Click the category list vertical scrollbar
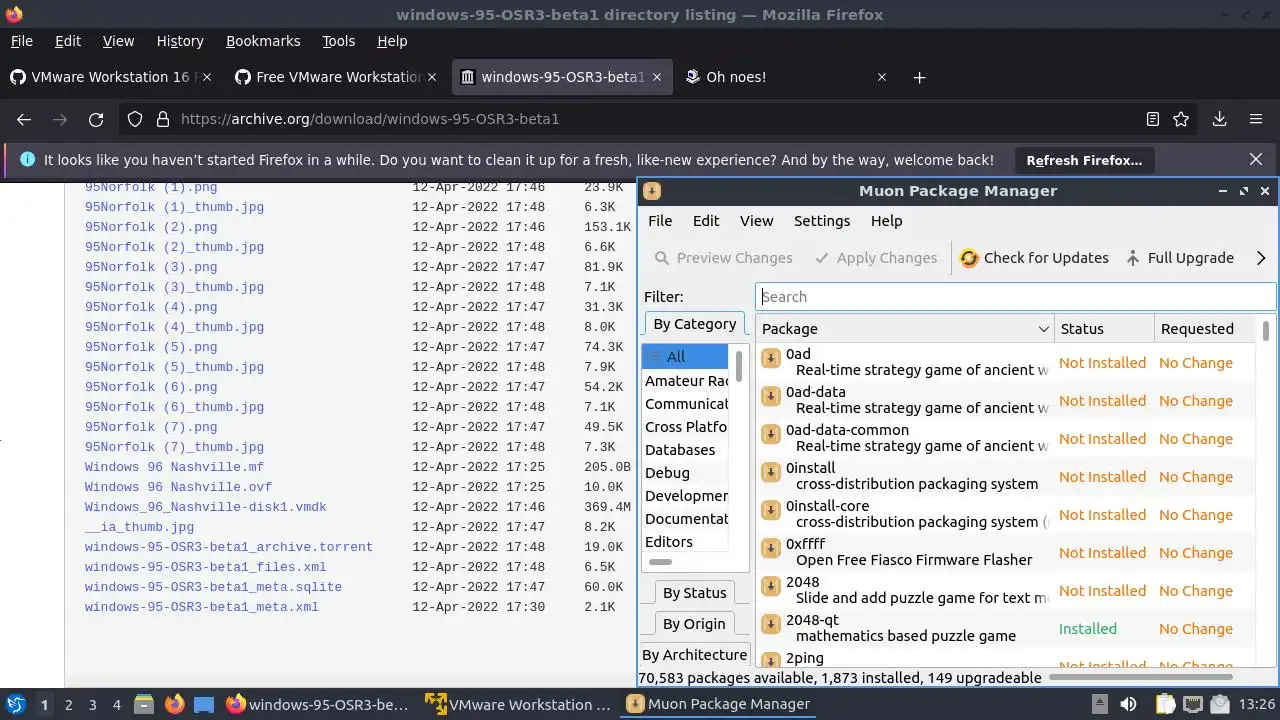The width and height of the screenshot is (1280, 720). [x=739, y=366]
